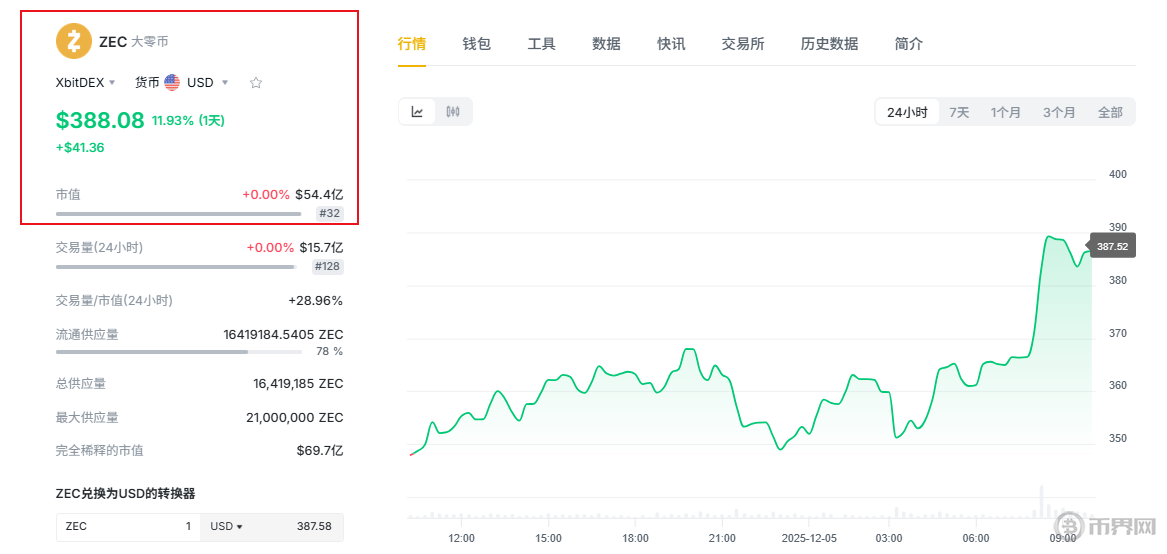1167x554 pixels.
Task: Click the ZEC coin logo icon
Action: pos(73,42)
